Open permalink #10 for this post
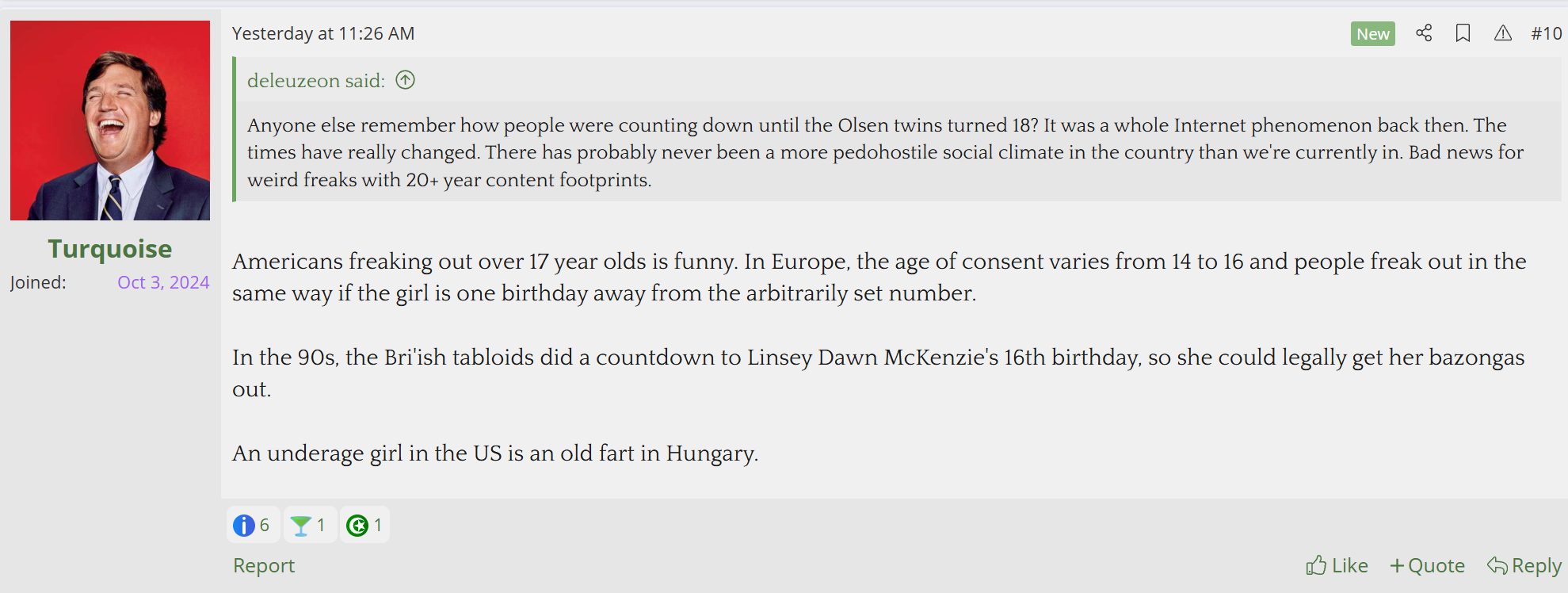 pyautogui.click(x=1546, y=33)
